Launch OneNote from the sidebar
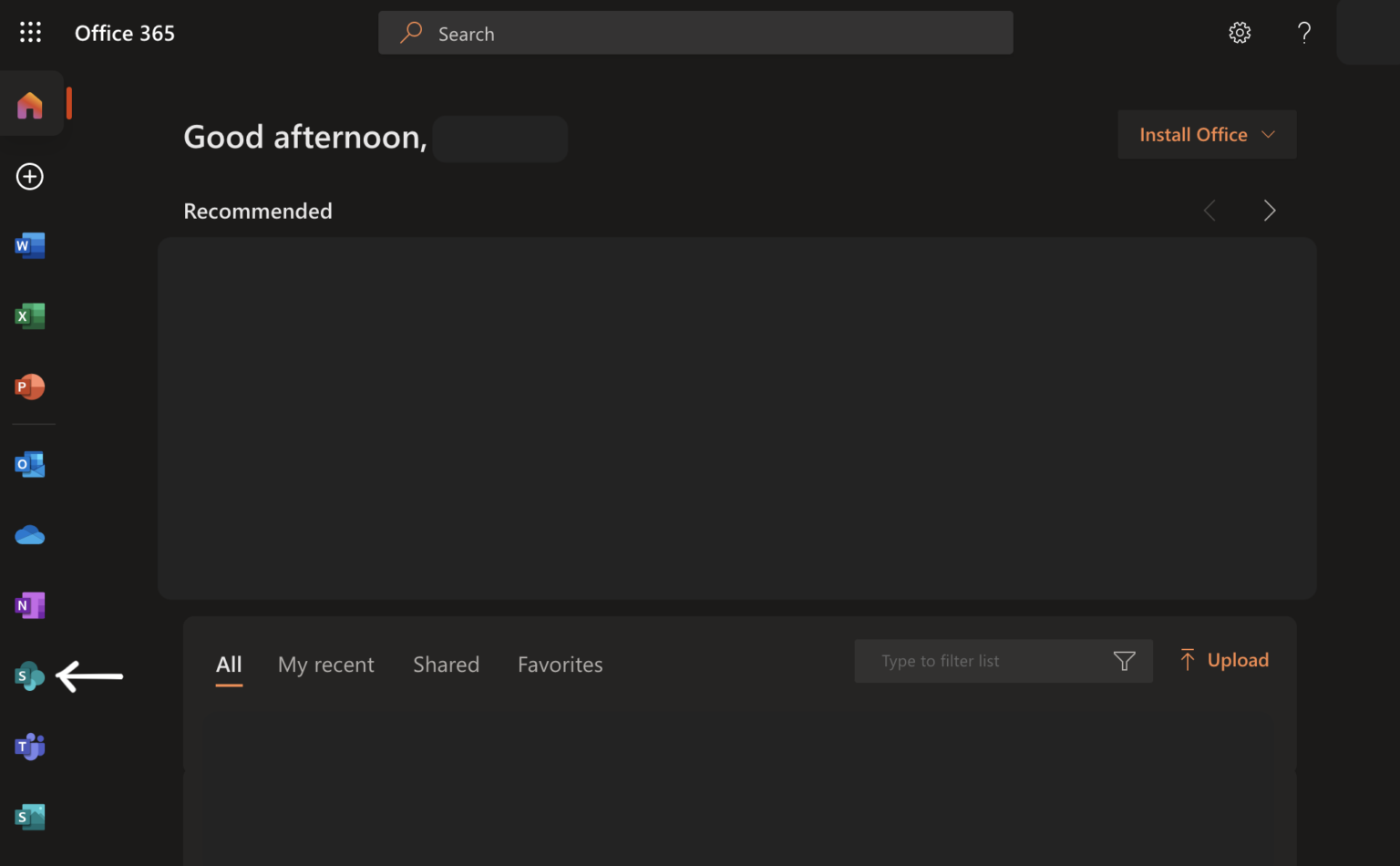Viewport: 1400px width, 866px height. [30, 605]
